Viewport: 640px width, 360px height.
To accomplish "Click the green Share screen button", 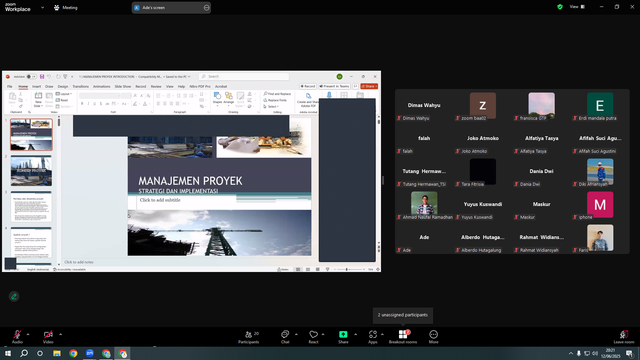I will pos(343,337).
